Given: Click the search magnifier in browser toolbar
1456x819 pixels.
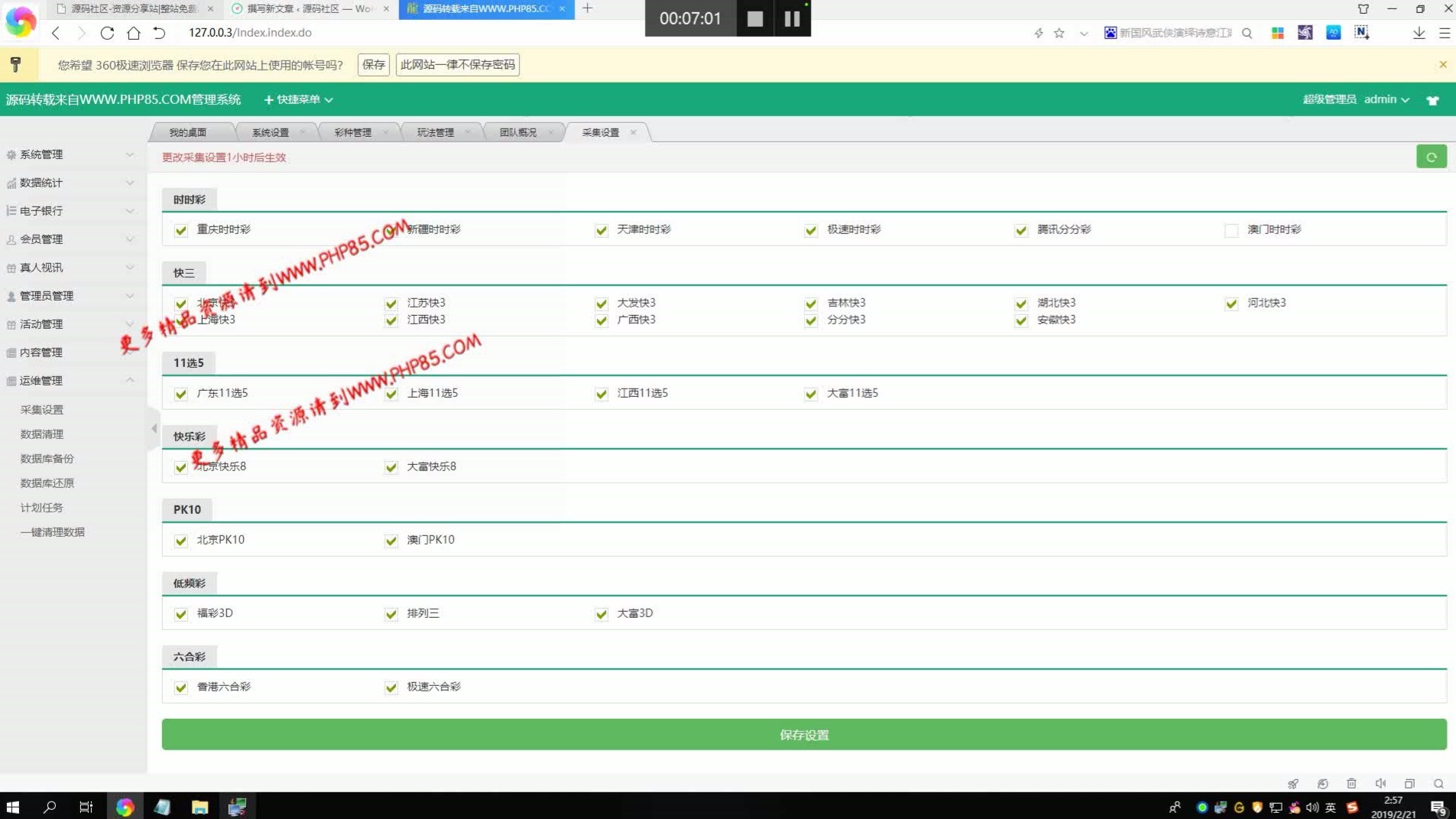Looking at the screenshot, I should [1247, 33].
